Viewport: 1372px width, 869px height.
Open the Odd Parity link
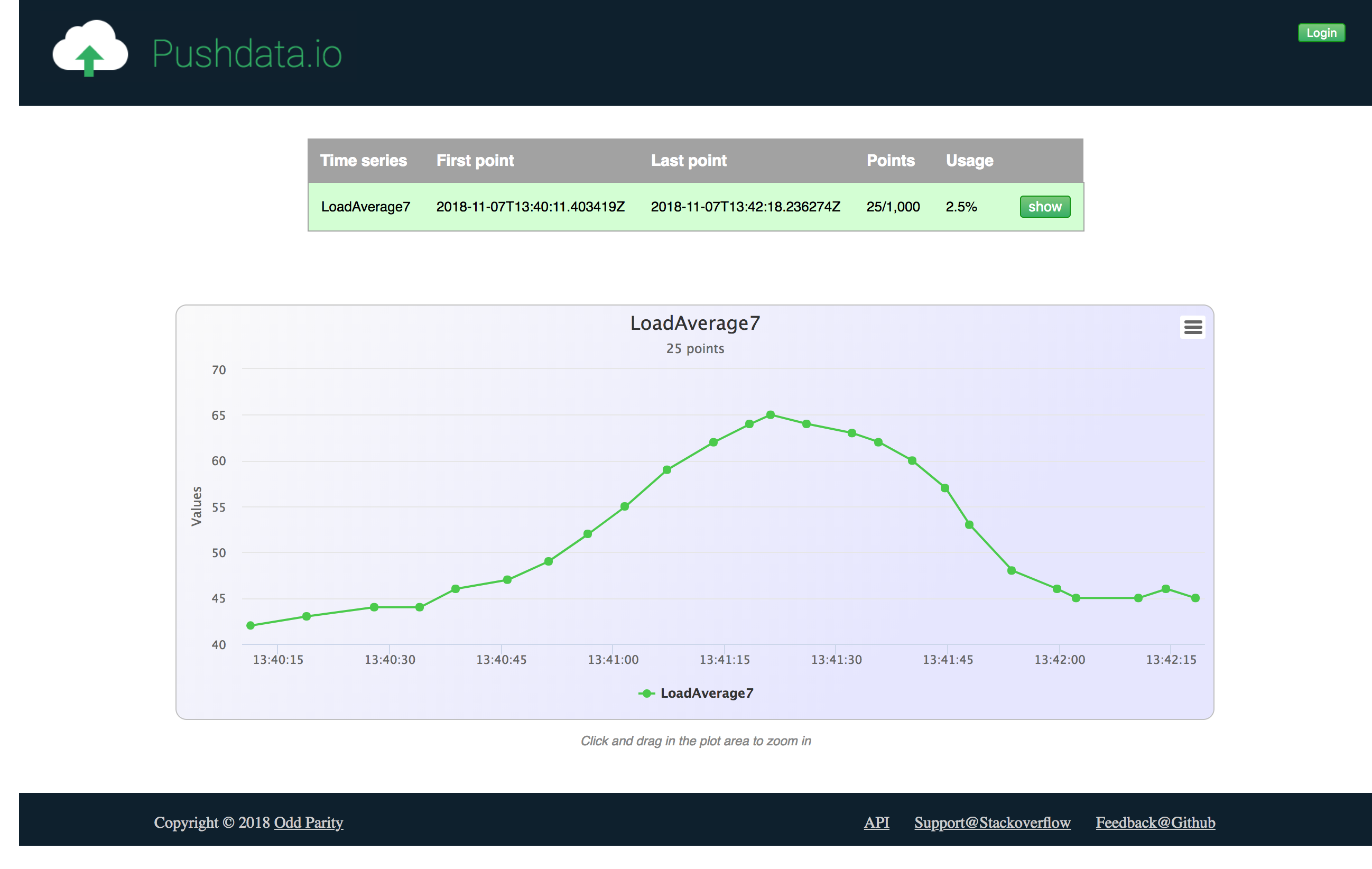pos(308,822)
